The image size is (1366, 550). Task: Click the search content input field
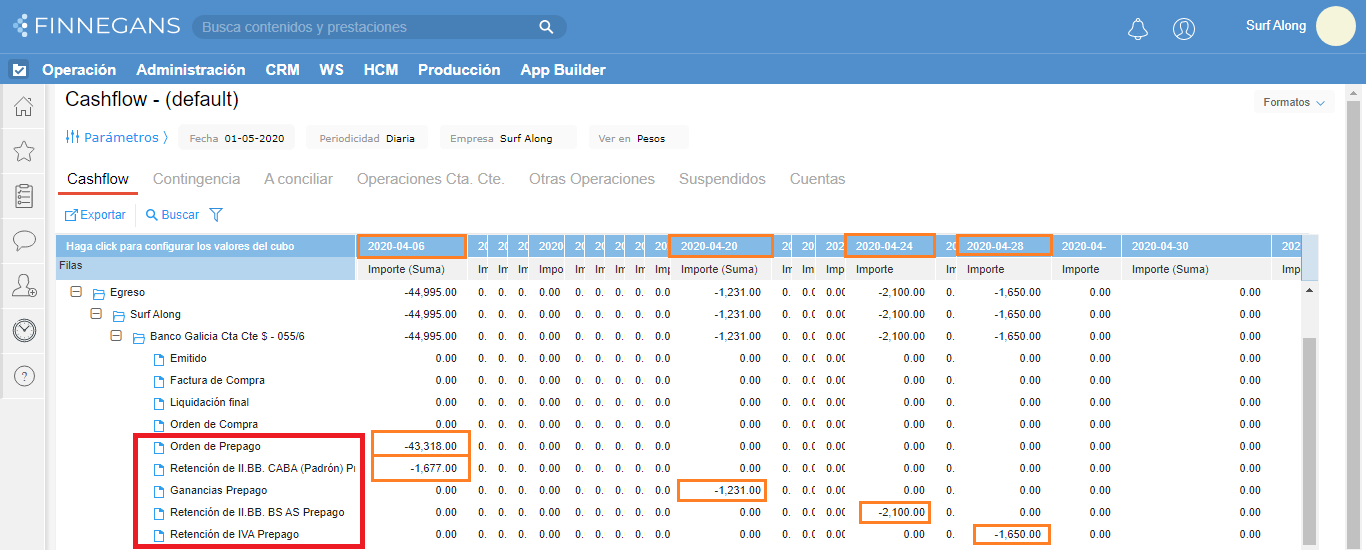(x=367, y=27)
